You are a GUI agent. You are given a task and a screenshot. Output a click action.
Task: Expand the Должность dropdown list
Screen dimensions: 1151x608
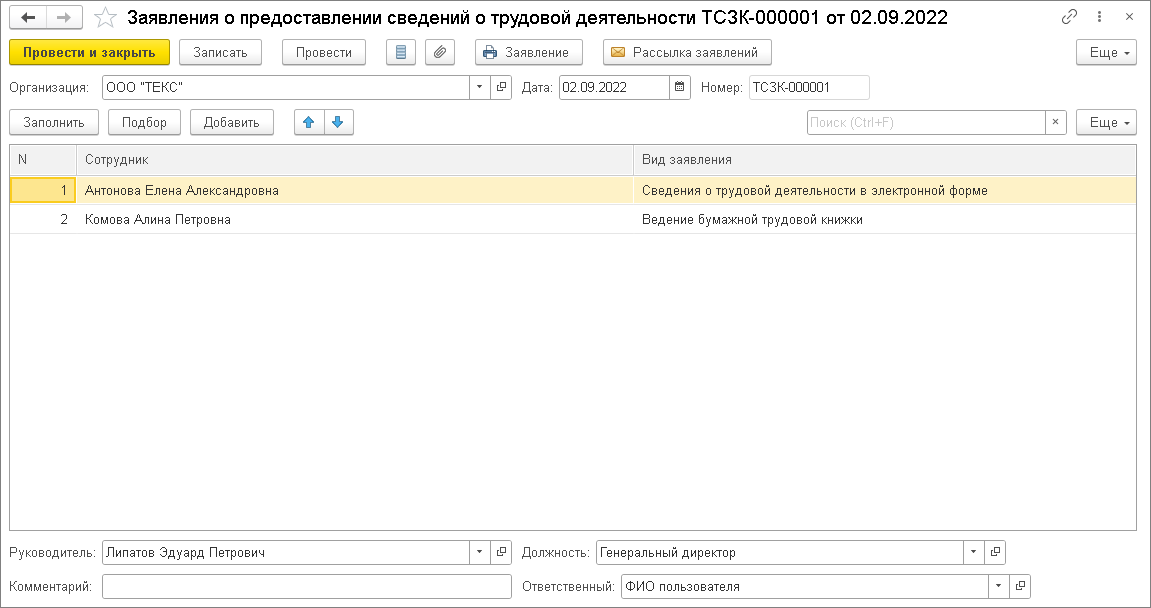click(973, 552)
